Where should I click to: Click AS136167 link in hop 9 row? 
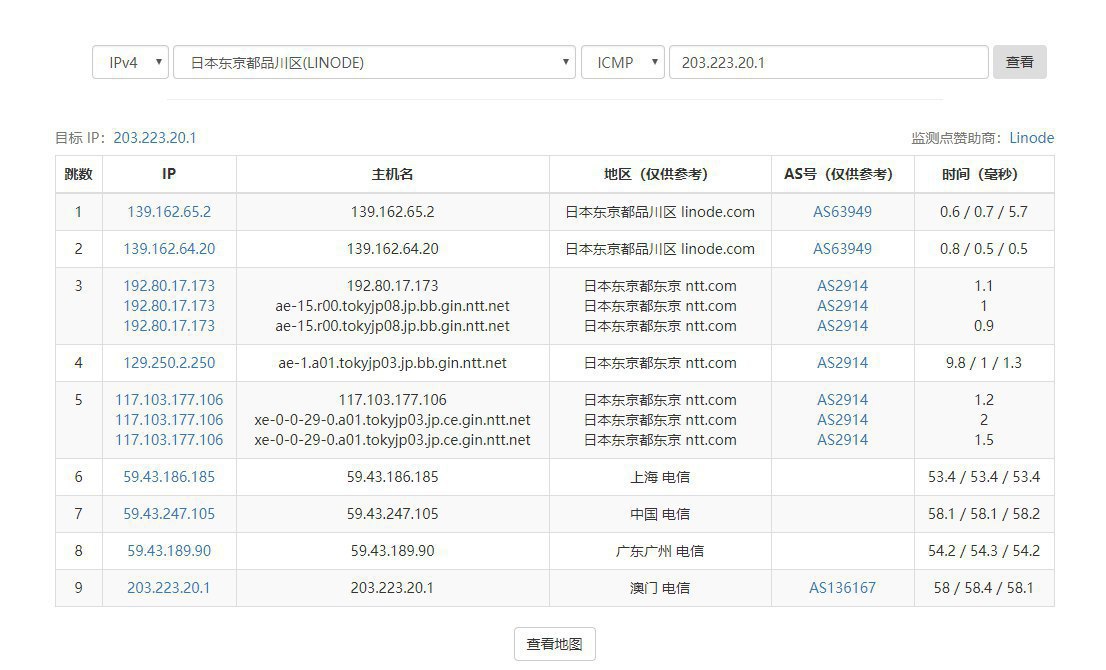click(x=842, y=588)
